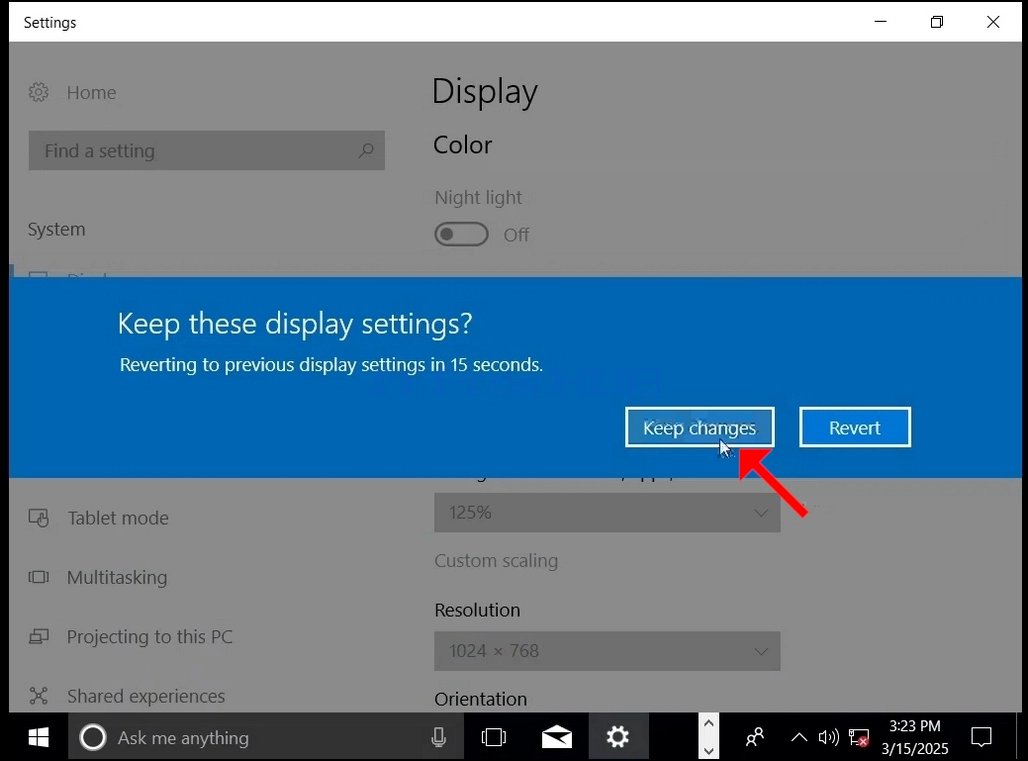Open the Action Center notifications icon
This screenshot has height=761, width=1028.
[981, 737]
